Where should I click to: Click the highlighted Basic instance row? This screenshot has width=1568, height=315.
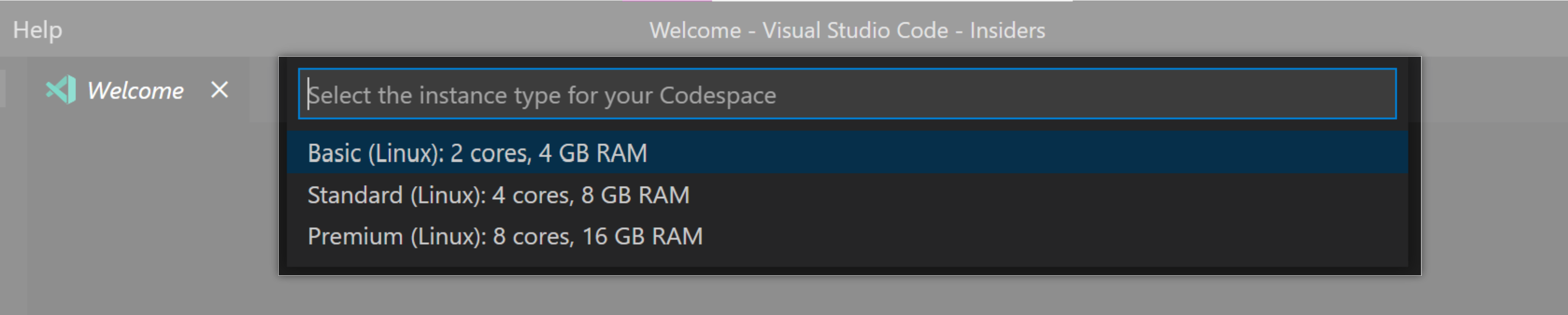coord(846,153)
